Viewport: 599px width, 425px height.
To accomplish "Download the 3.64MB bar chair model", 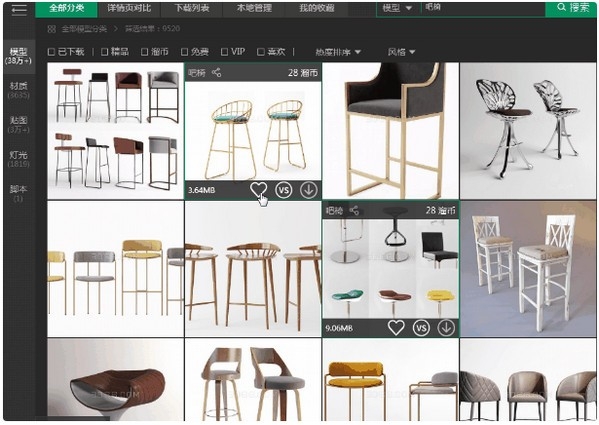I will 308,190.
